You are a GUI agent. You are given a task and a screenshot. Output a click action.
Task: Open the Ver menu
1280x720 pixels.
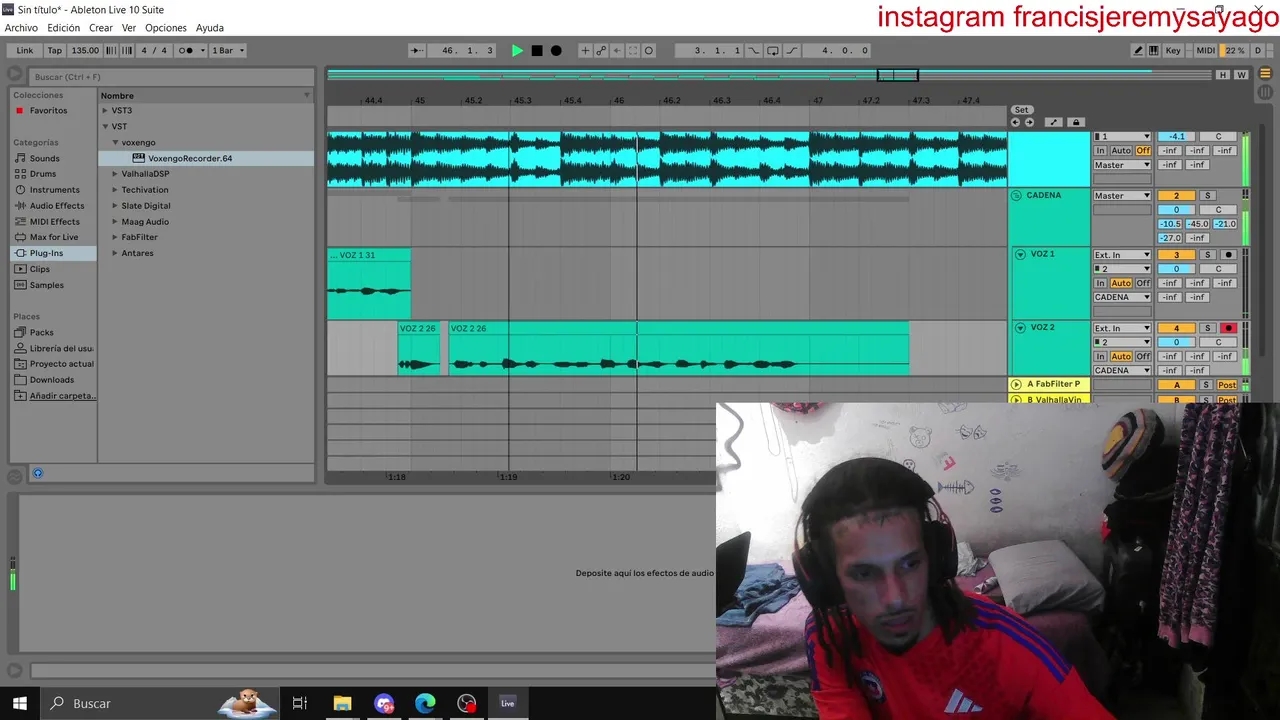[129, 28]
